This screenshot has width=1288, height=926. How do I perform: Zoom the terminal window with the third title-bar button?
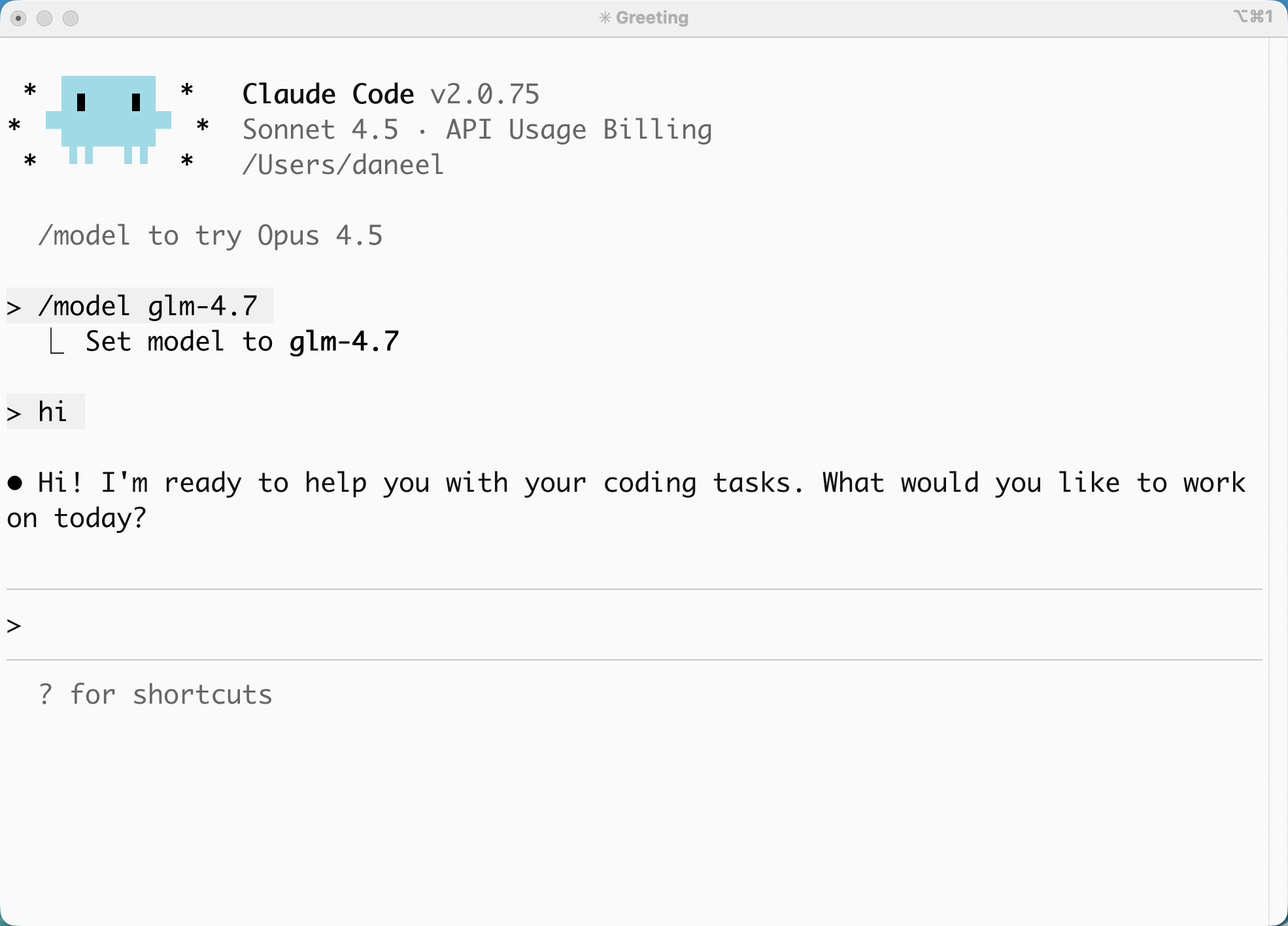71,18
